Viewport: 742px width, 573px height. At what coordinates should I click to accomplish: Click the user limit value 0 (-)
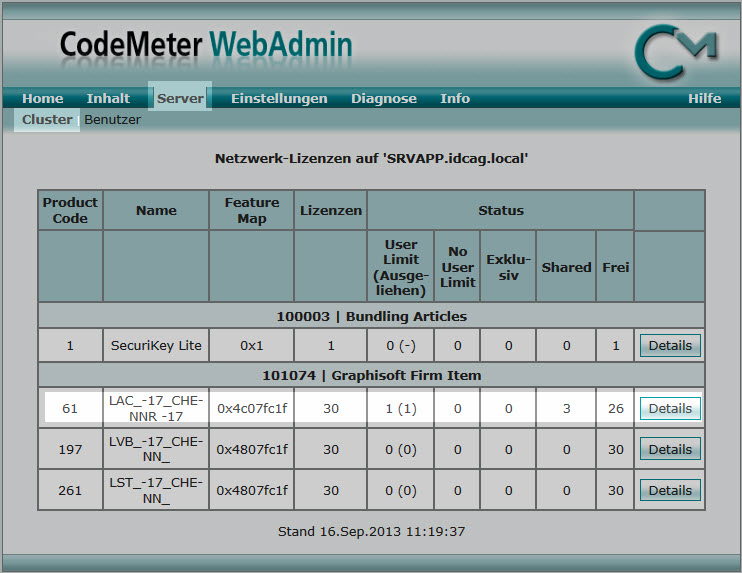click(401, 345)
